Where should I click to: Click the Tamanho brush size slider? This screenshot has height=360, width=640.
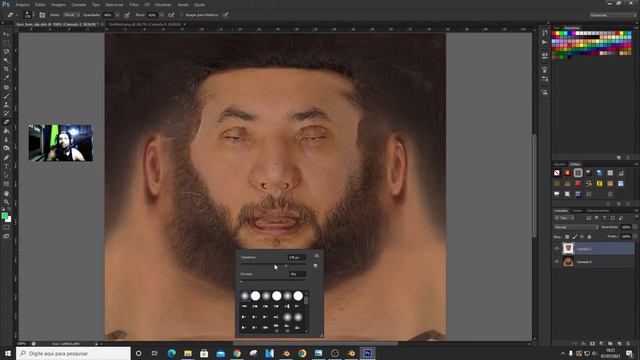click(273, 265)
